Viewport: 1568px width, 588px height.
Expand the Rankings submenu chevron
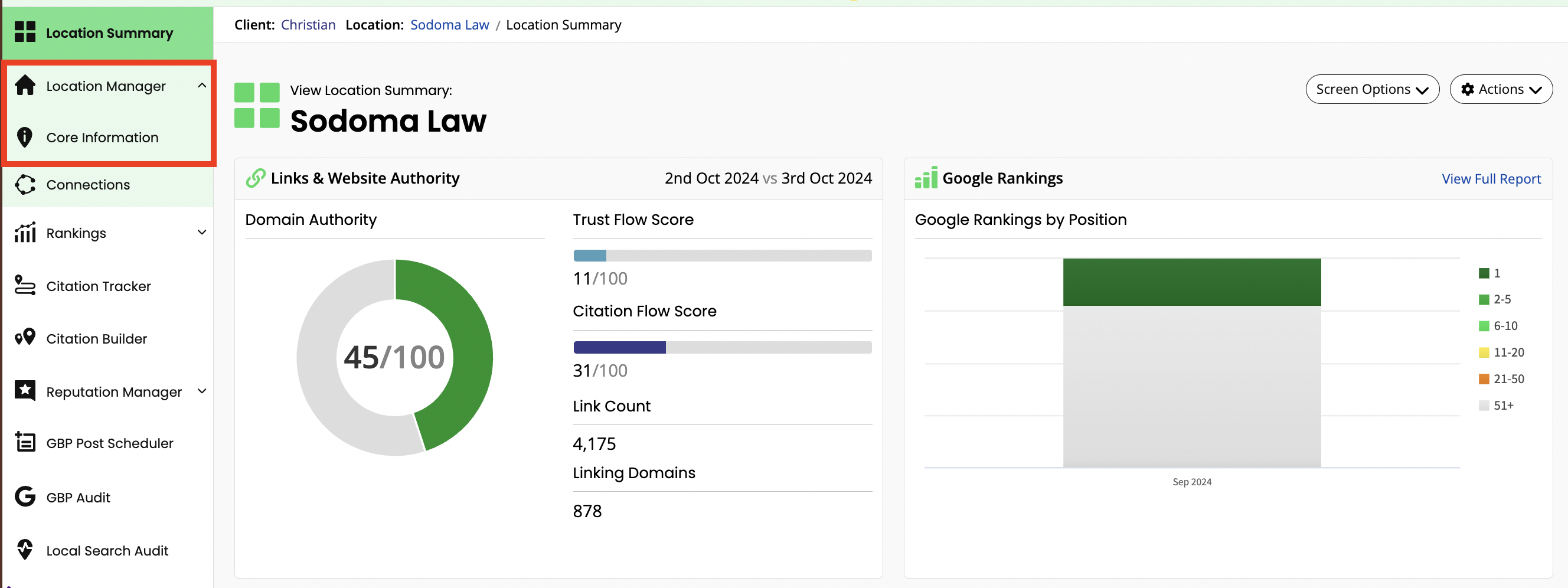click(x=202, y=233)
